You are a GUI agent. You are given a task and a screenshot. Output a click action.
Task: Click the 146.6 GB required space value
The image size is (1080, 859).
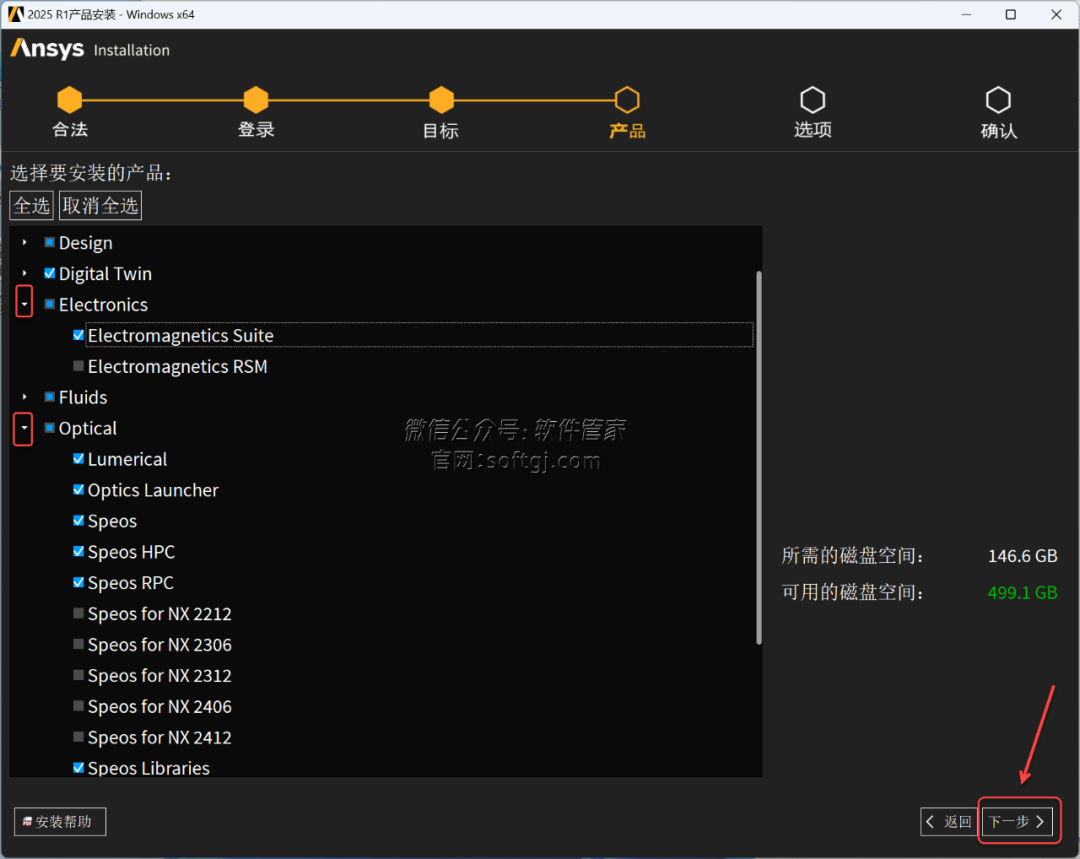coord(1022,556)
